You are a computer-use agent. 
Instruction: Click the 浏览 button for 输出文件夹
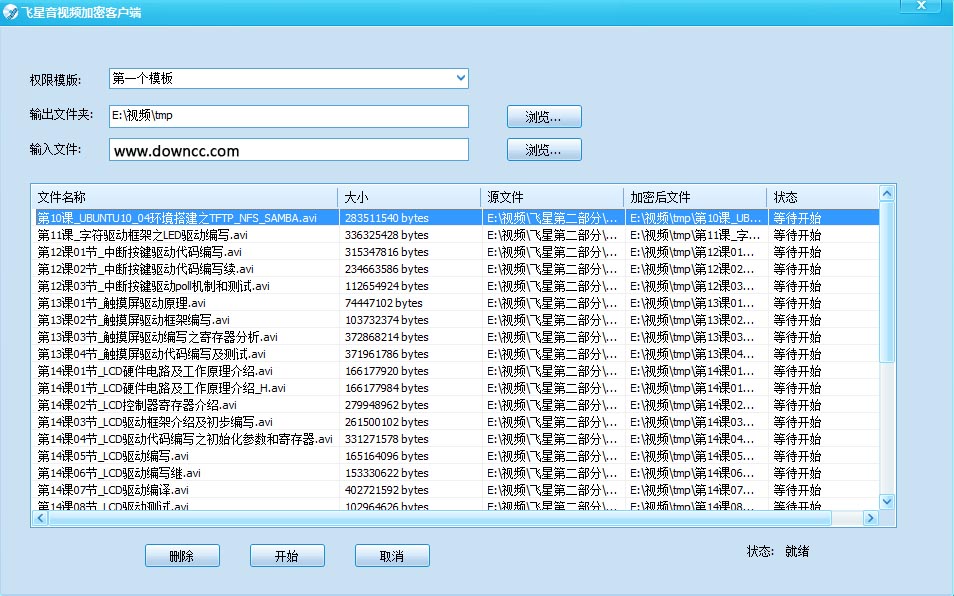543,116
